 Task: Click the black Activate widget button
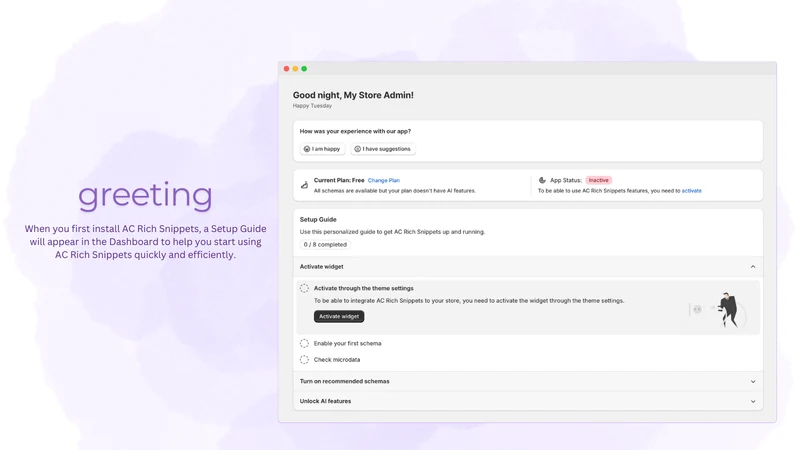click(x=339, y=316)
